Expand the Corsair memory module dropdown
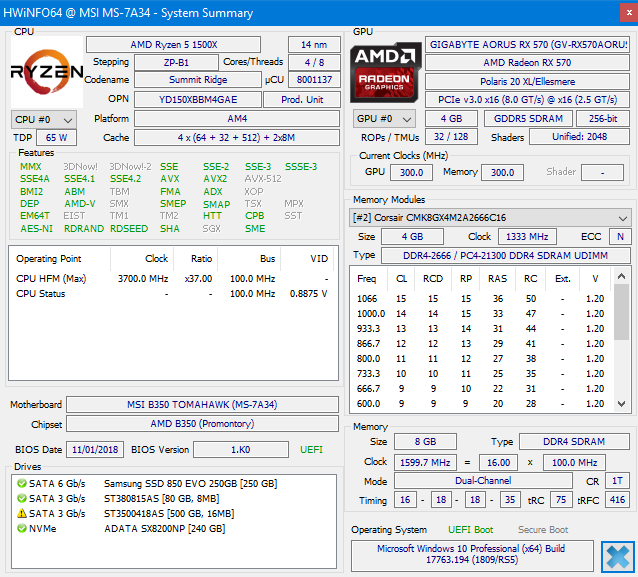Viewport: 638px width, 577px height. click(490, 218)
